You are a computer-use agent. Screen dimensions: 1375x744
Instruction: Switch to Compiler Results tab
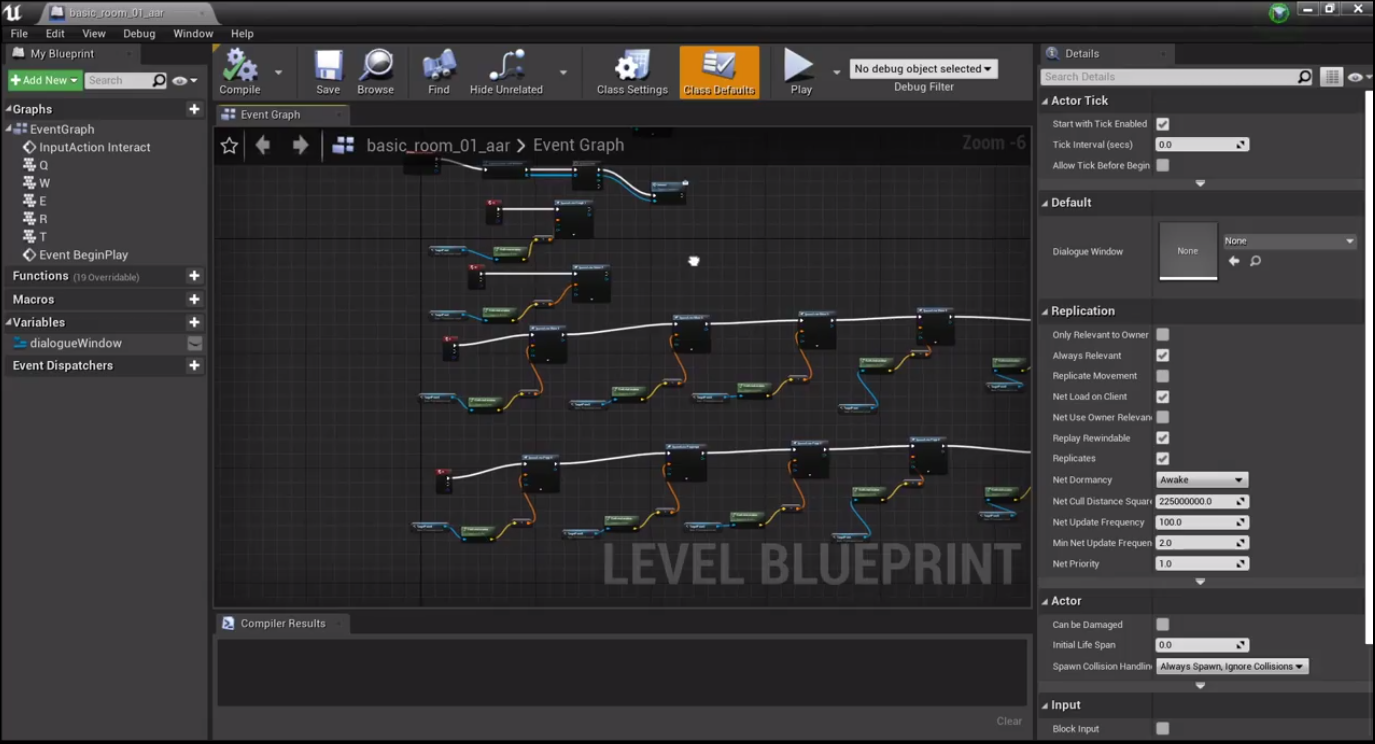point(283,623)
